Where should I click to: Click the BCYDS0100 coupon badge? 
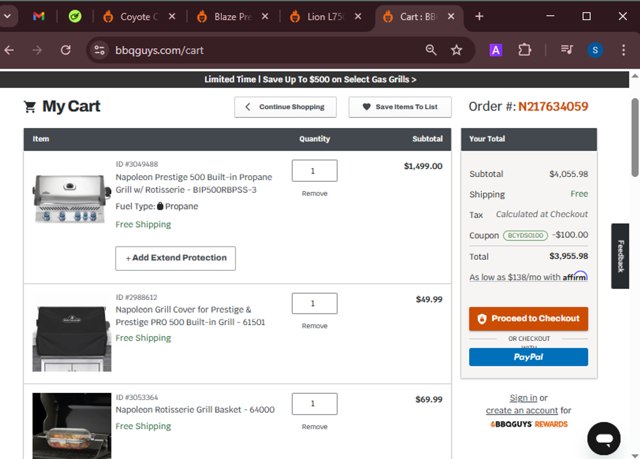coord(525,235)
